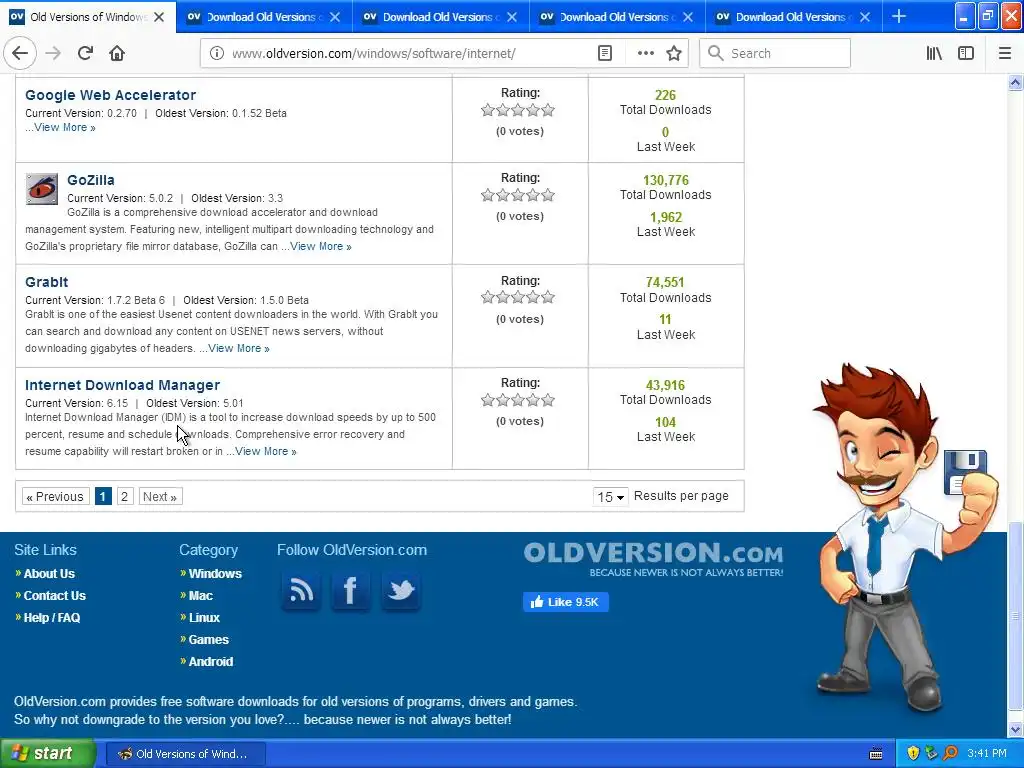Click View More in GrabIt description
This screenshot has height=768, width=1024.
click(x=238, y=348)
